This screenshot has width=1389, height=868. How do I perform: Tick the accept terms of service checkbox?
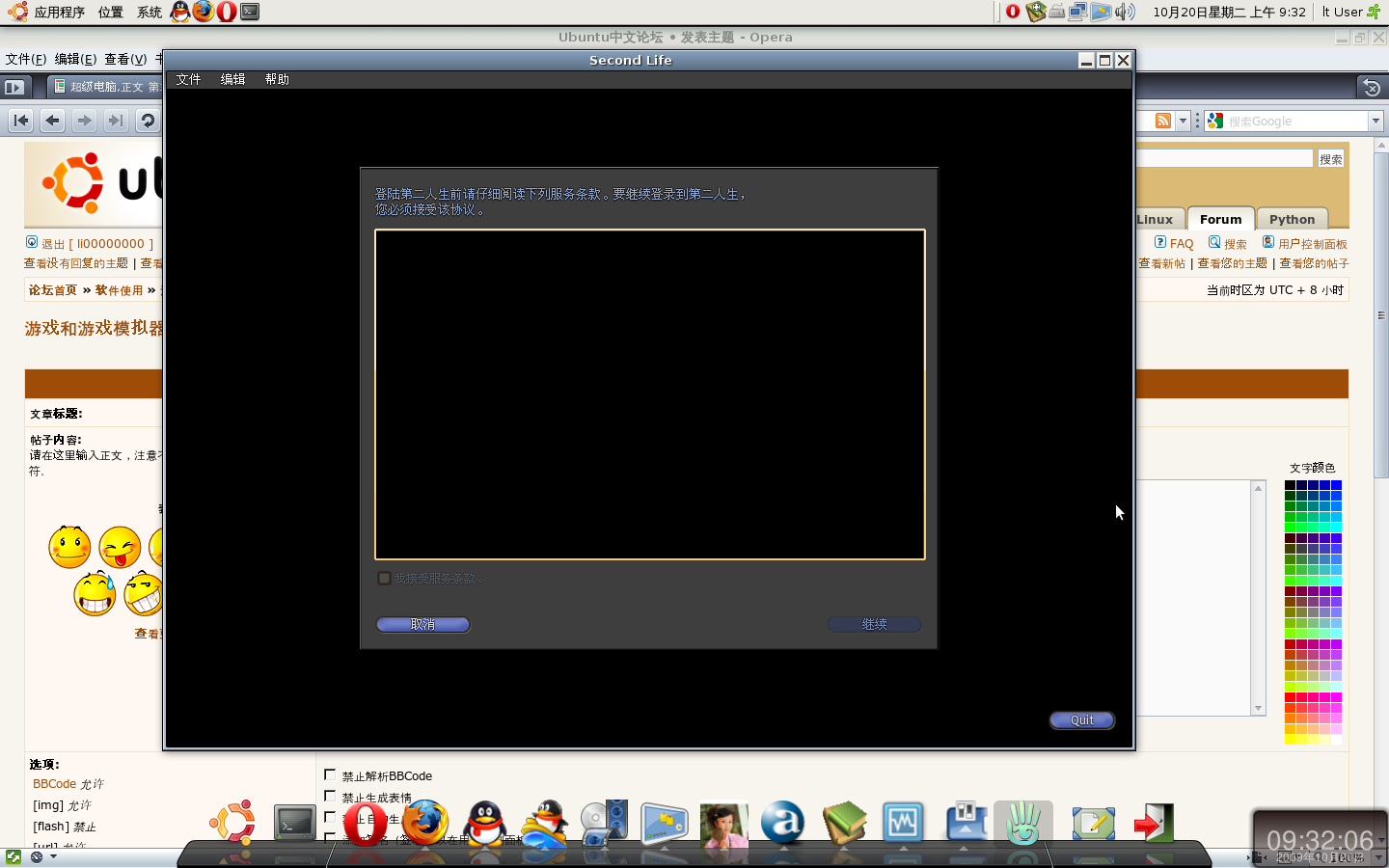(x=384, y=578)
